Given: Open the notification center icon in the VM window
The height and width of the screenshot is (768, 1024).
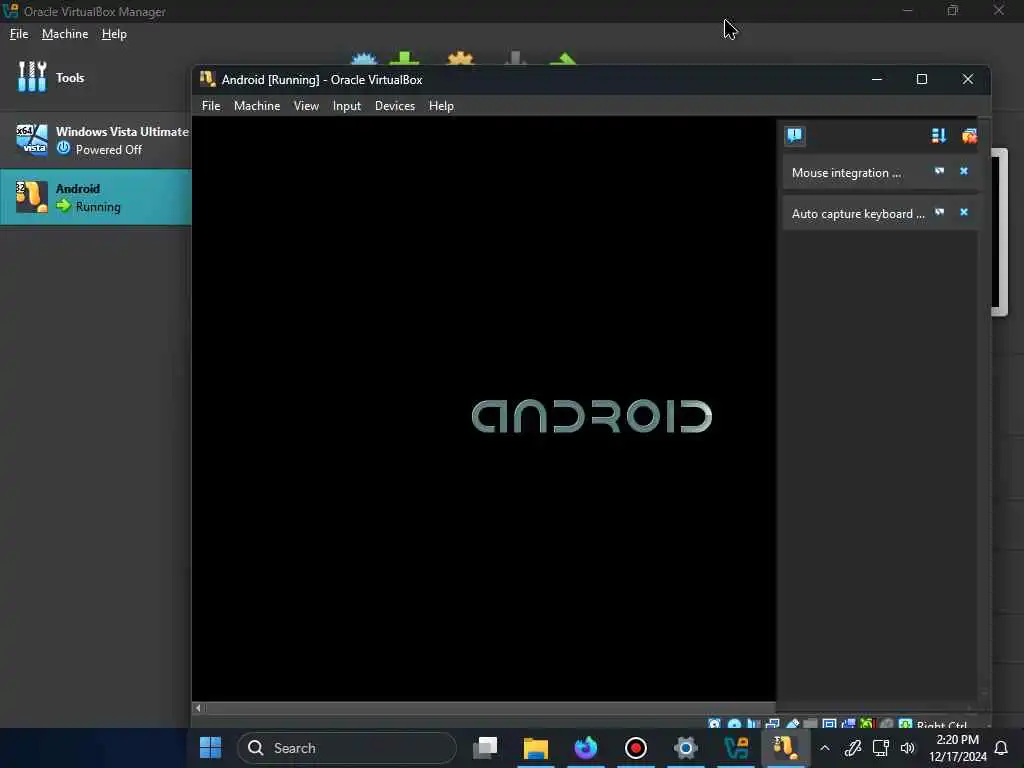Looking at the screenshot, I should pyautogui.click(x=794, y=135).
